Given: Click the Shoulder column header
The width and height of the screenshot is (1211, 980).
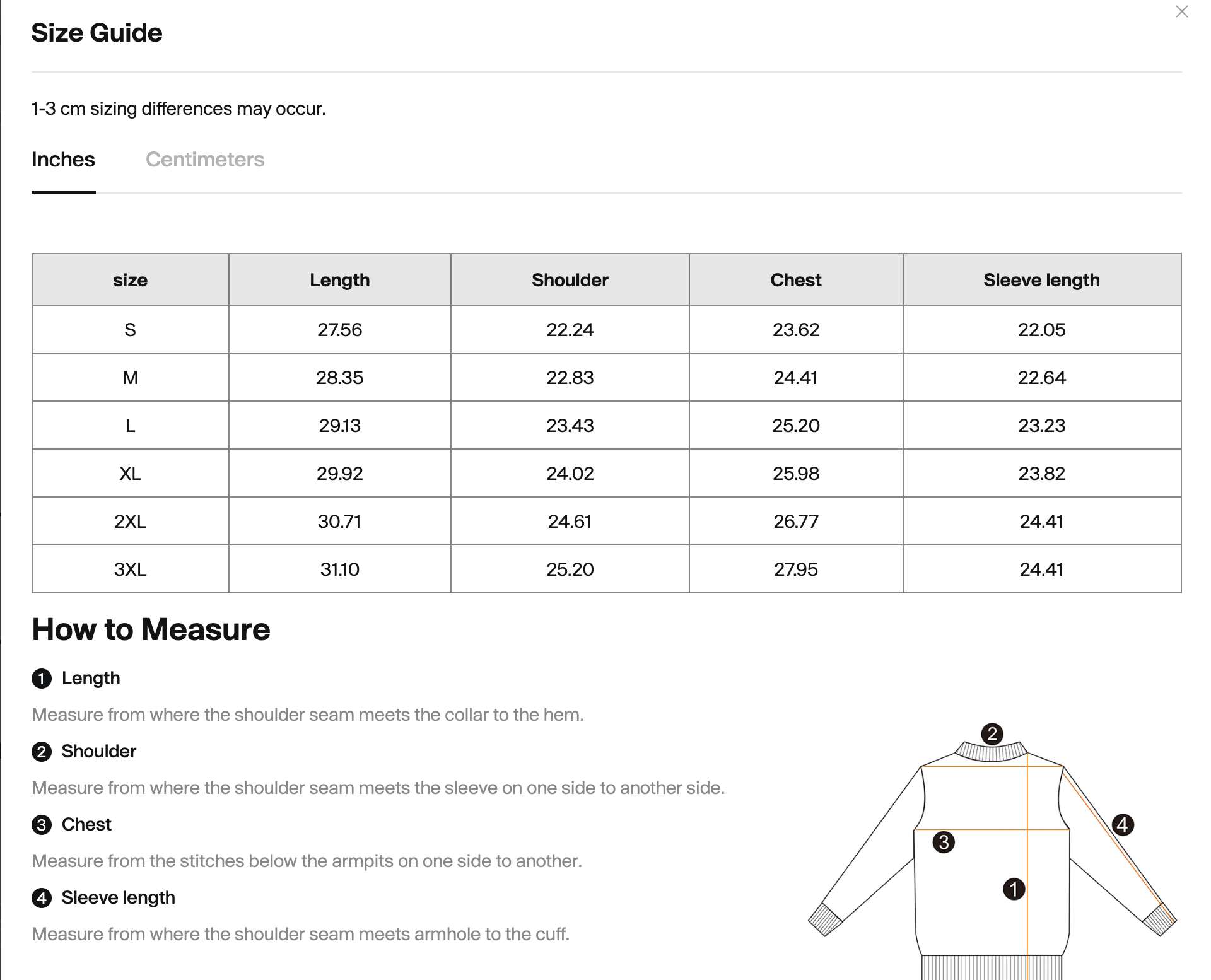Looking at the screenshot, I should pos(570,280).
